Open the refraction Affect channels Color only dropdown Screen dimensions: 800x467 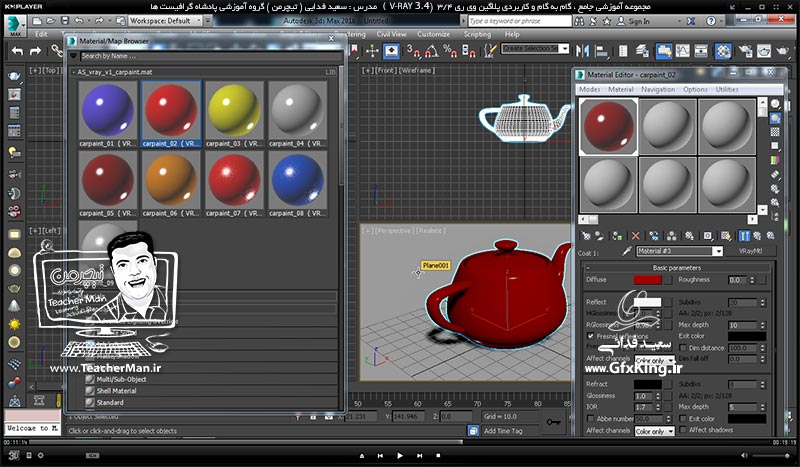[655, 431]
